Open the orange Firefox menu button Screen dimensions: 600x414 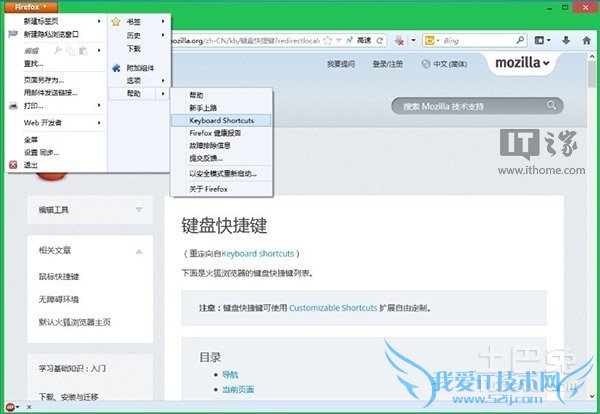coord(31,7)
